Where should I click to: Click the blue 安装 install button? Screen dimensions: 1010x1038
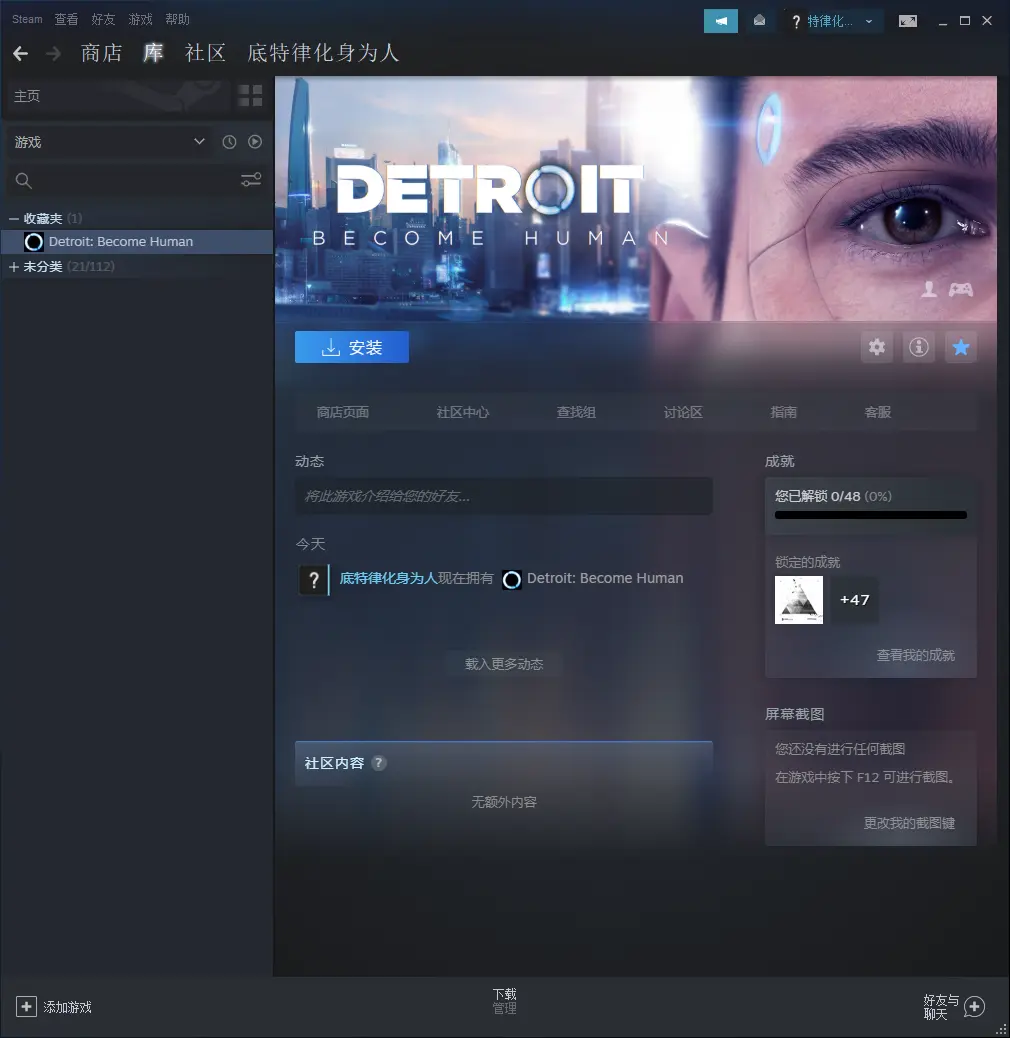pos(351,347)
